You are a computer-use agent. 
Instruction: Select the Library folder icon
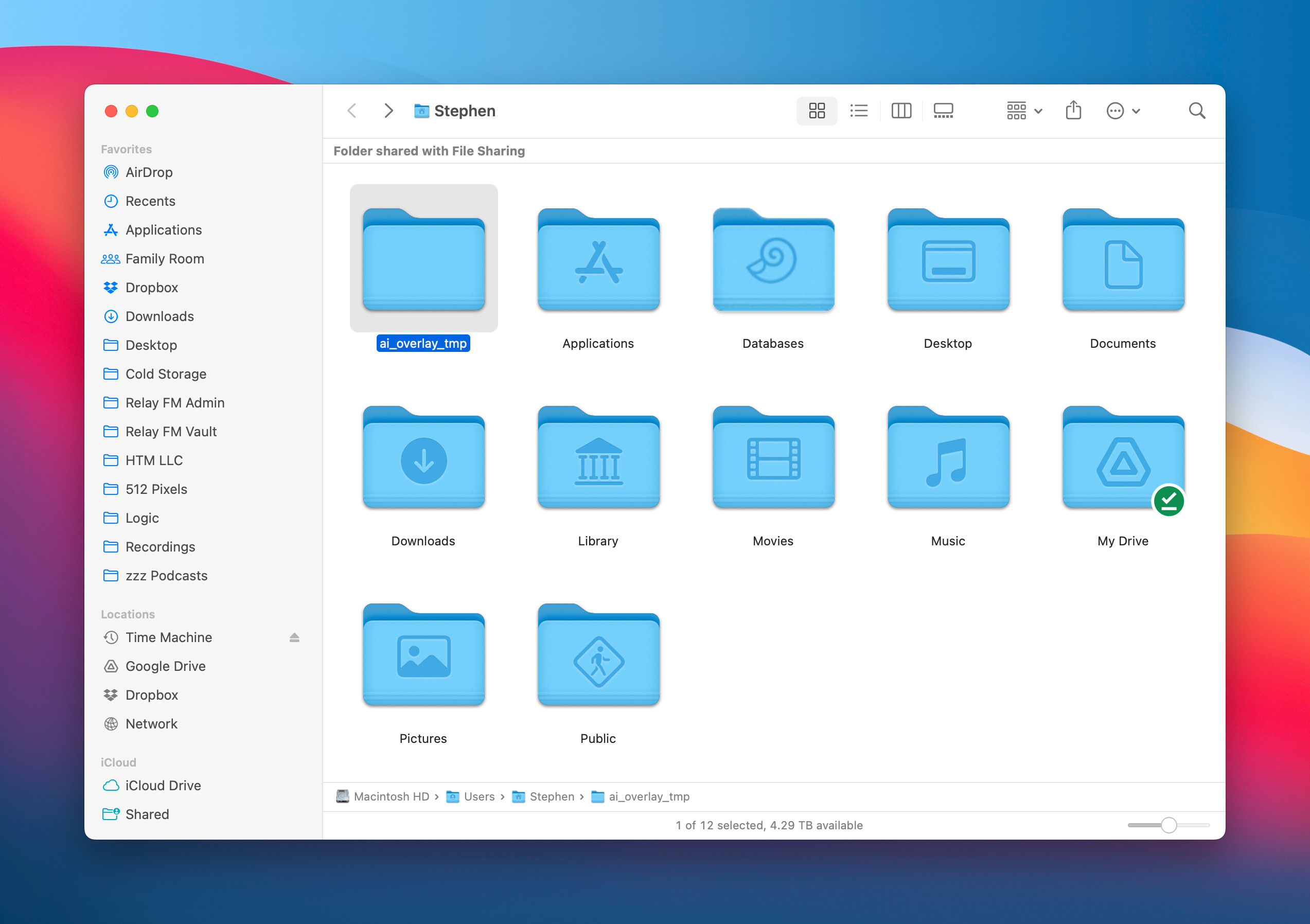pyautogui.click(x=598, y=456)
